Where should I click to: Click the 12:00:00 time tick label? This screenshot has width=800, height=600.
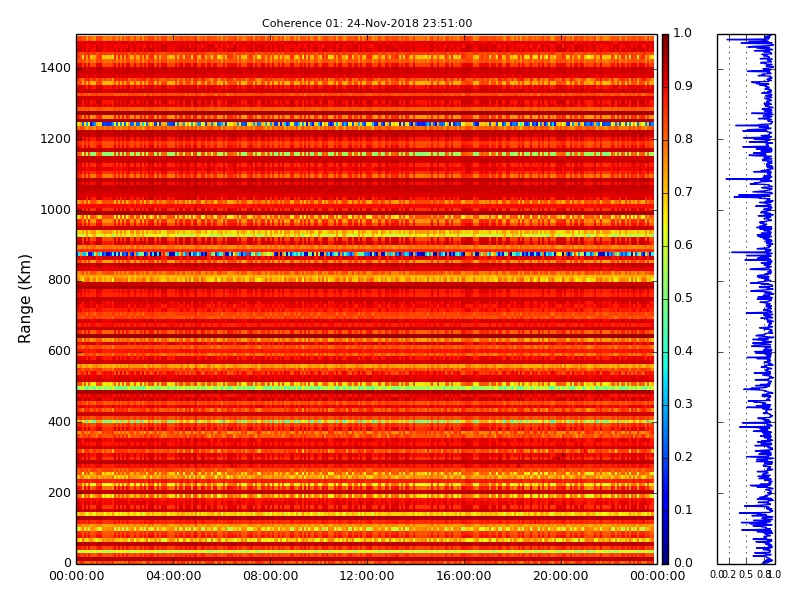[x=367, y=576]
